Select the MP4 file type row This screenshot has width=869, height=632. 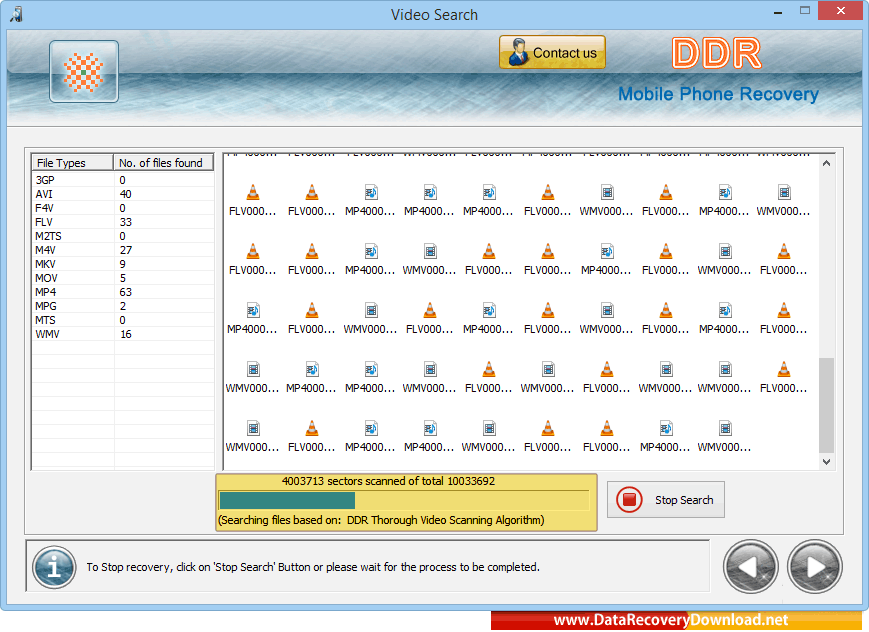pyautogui.click(x=123, y=292)
